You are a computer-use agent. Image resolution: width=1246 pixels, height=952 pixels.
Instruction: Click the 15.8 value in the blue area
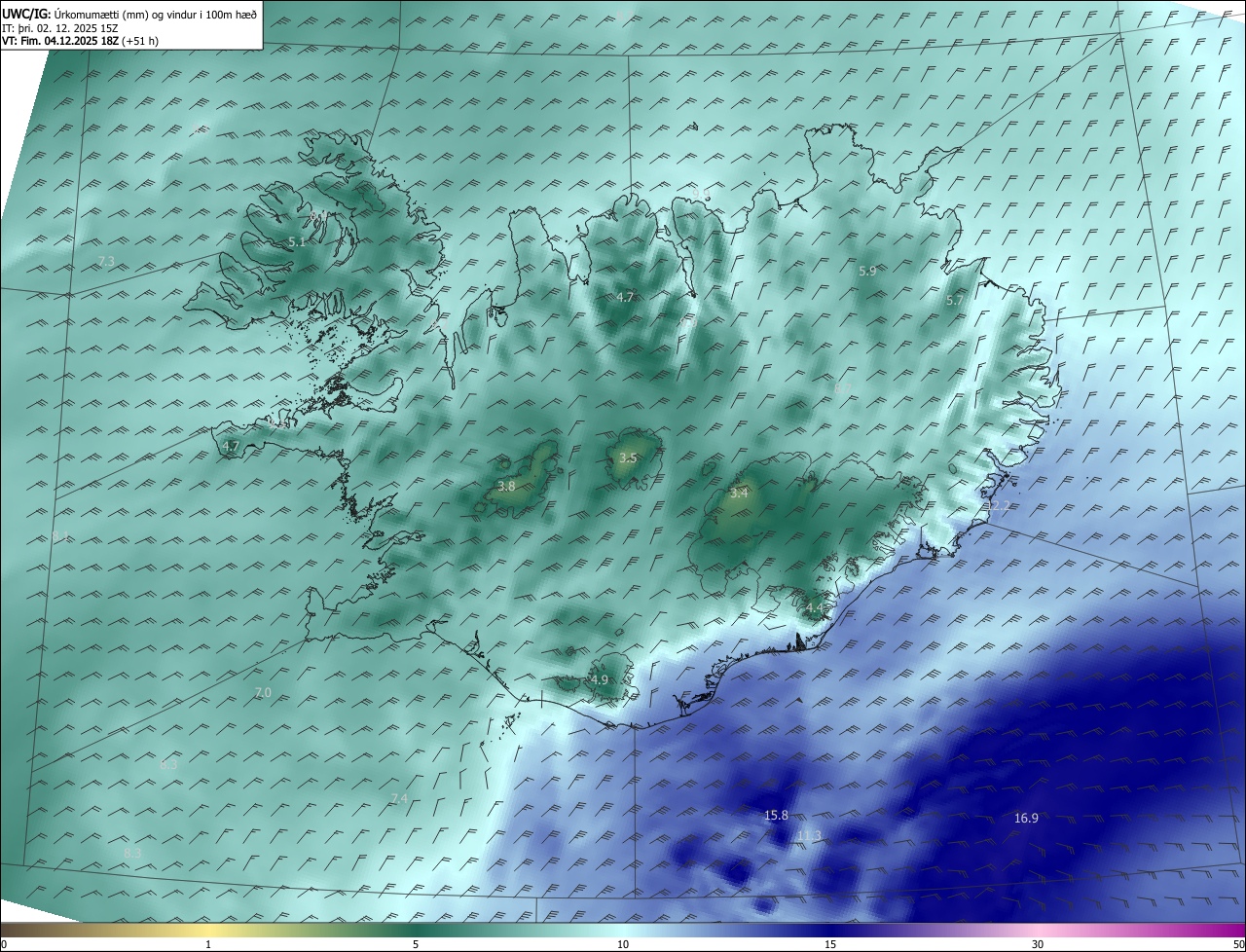coord(776,815)
